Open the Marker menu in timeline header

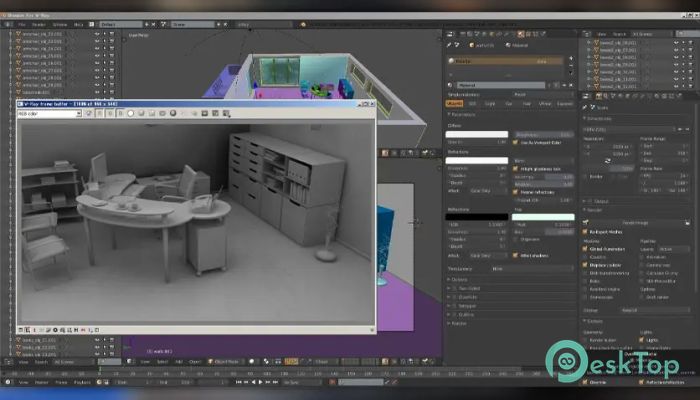(42, 383)
